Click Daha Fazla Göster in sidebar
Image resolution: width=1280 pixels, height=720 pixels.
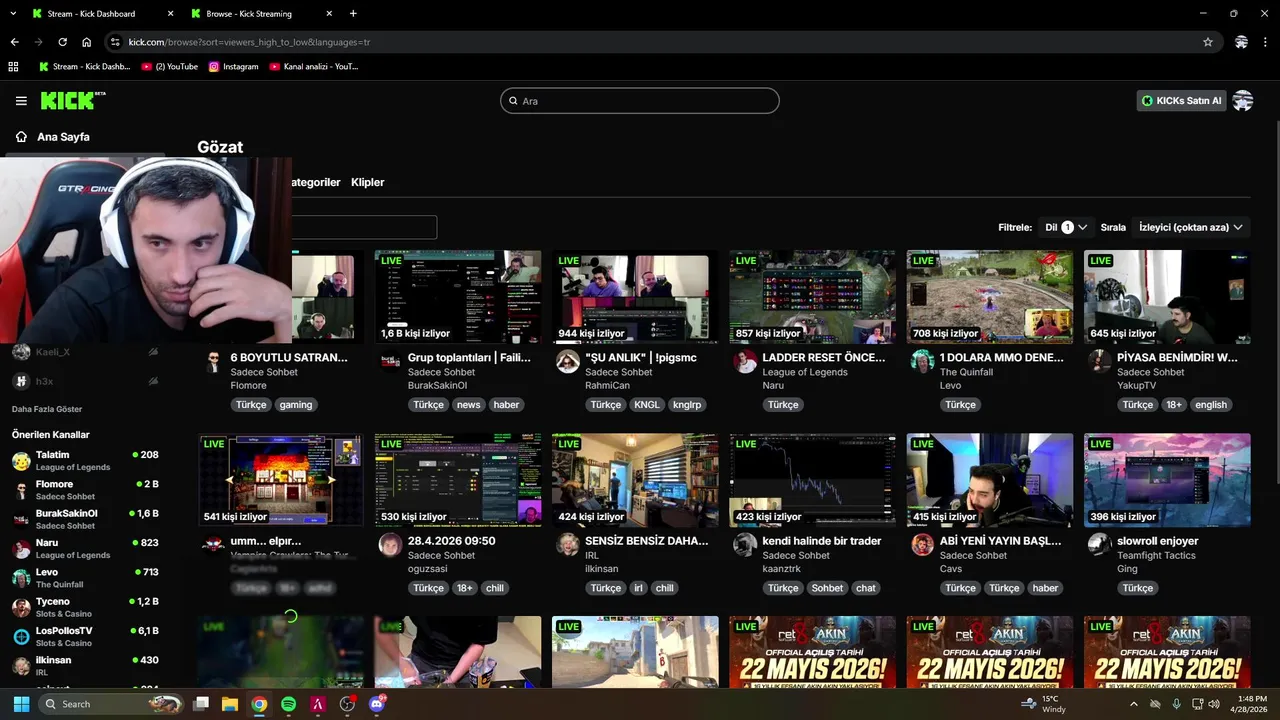tap(47, 409)
